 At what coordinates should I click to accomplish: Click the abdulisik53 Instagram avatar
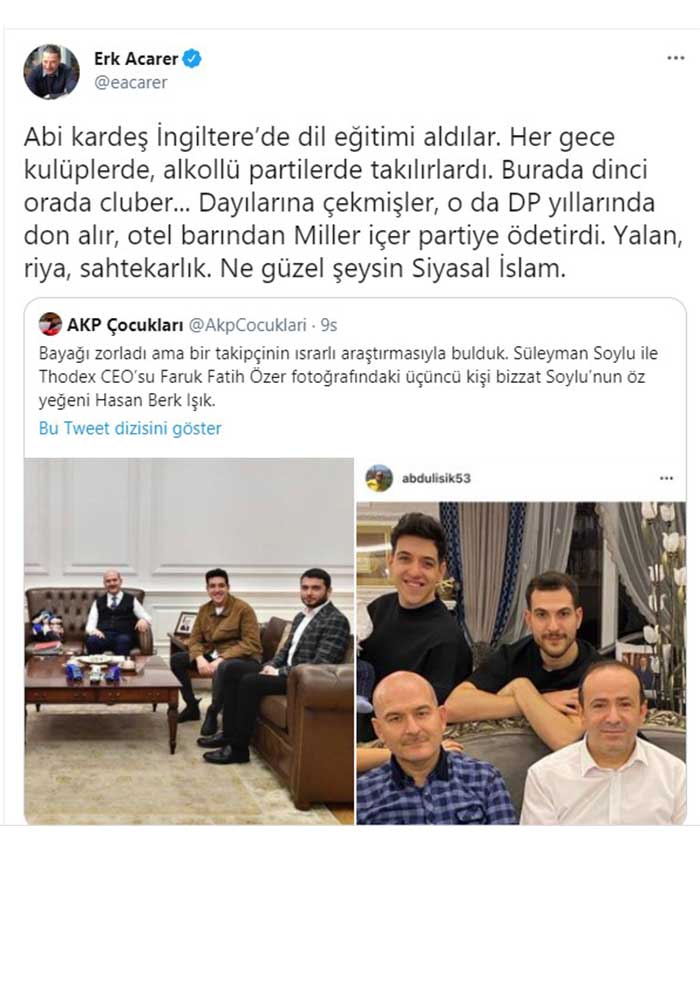[379, 478]
